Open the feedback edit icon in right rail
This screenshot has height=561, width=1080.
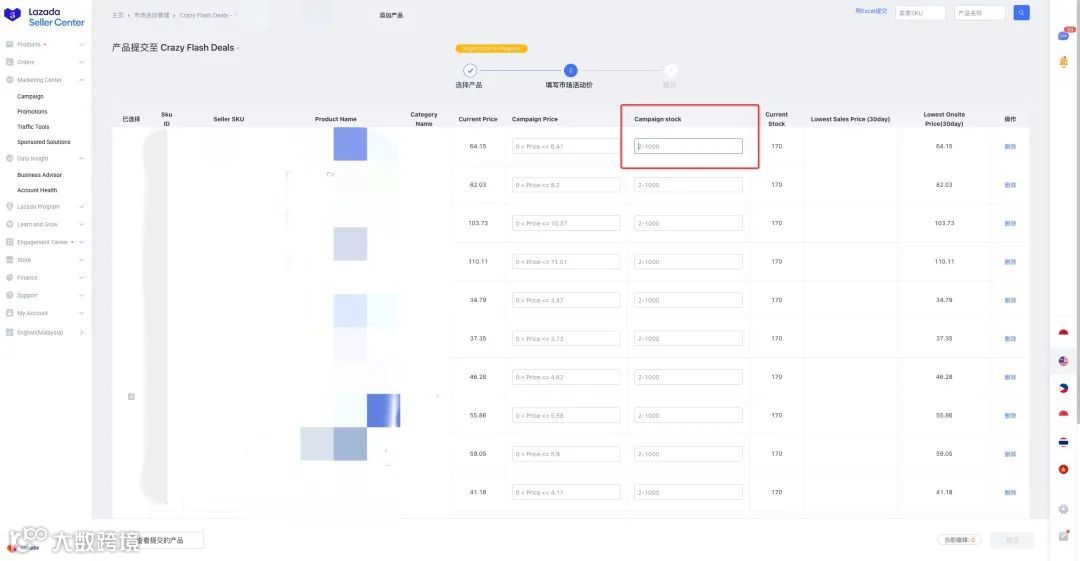1063,536
